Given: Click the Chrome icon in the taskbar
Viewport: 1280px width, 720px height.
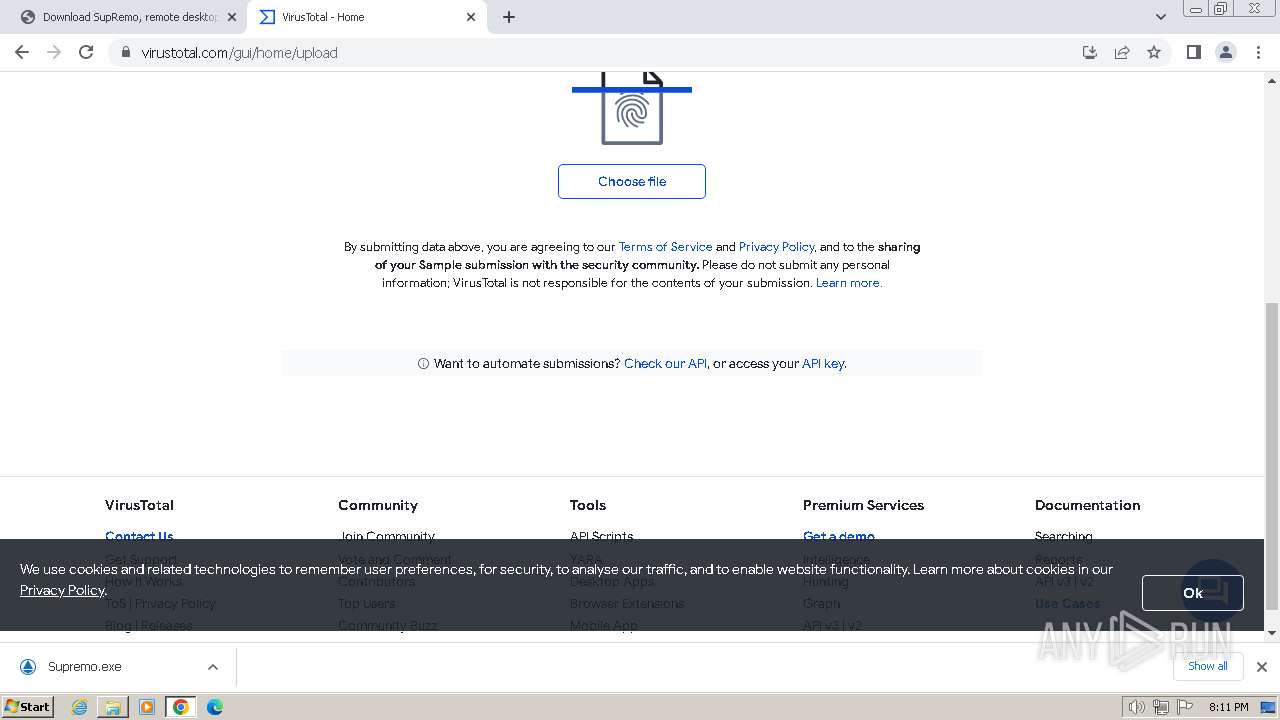Looking at the screenshot, I should pyautogui.click(x=181, y=707).
